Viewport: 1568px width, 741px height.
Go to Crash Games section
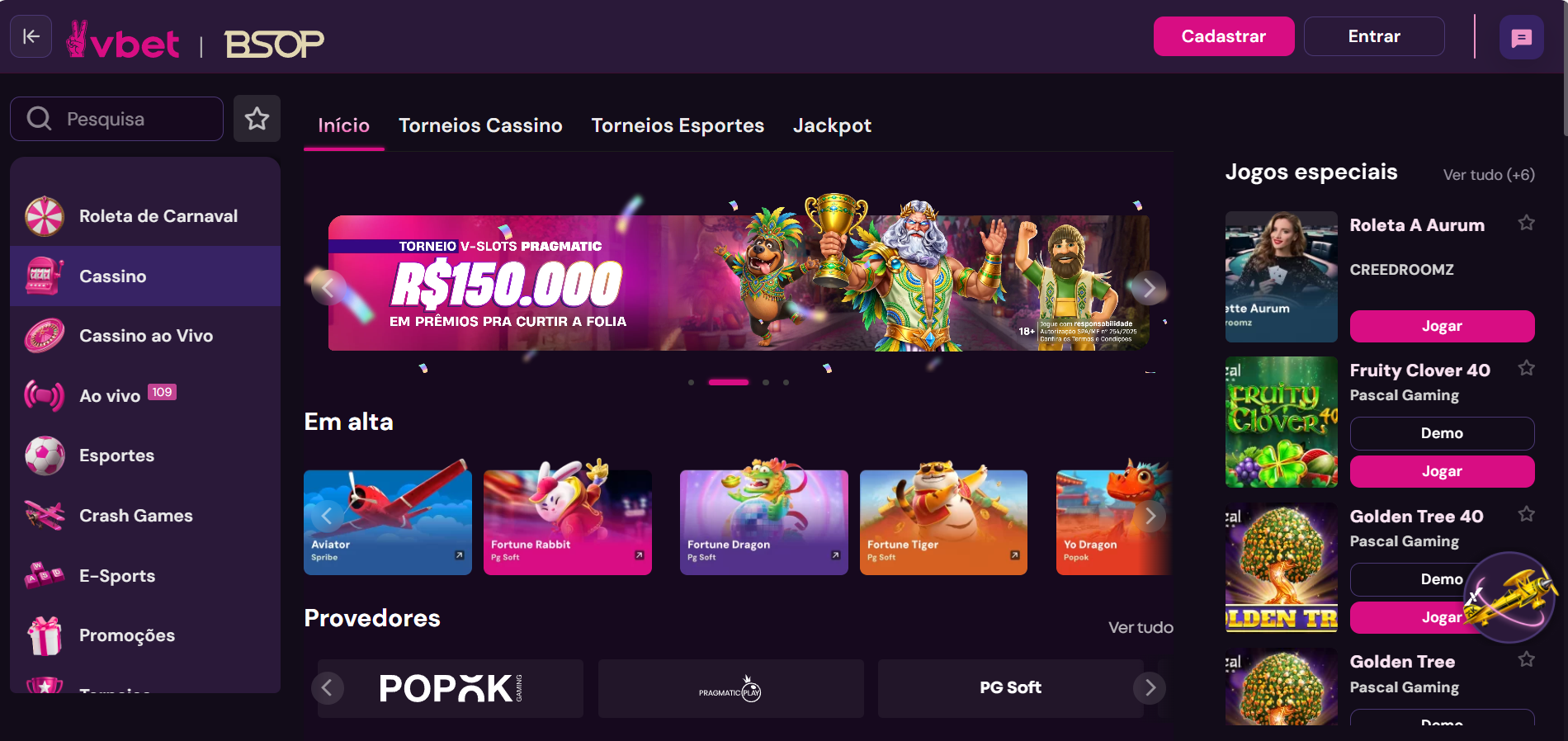pos(145,516)
